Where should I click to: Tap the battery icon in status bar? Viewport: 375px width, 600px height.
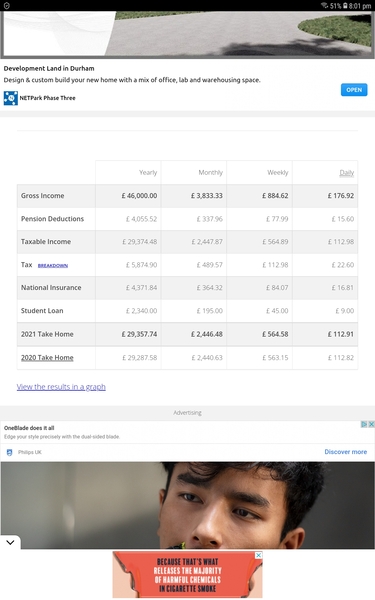[345, 5]
